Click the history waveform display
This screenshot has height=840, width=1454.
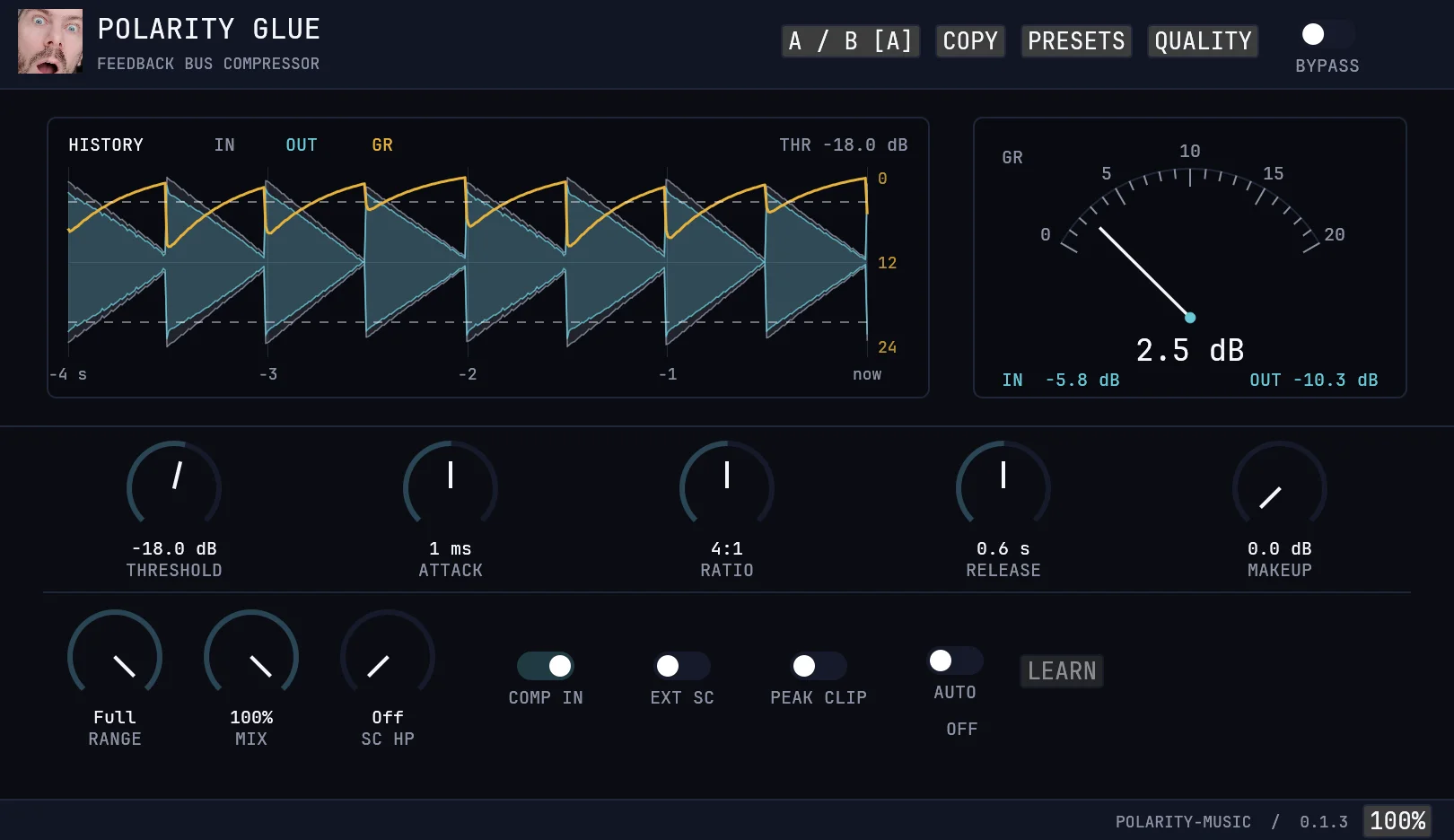468,262
